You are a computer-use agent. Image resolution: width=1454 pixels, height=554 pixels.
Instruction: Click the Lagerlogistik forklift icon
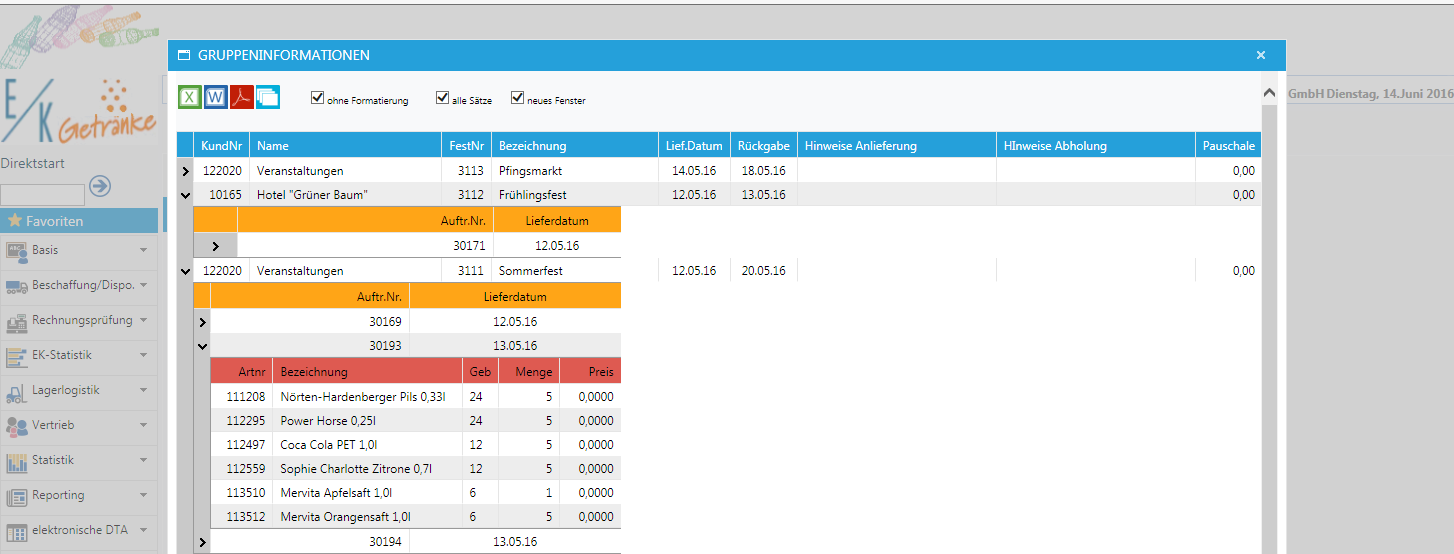pyautogui.click(x=16, y=391)
